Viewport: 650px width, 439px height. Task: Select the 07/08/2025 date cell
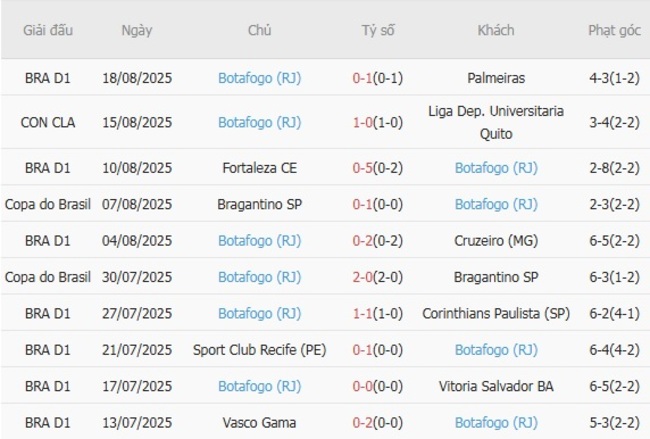pos(137,204)
